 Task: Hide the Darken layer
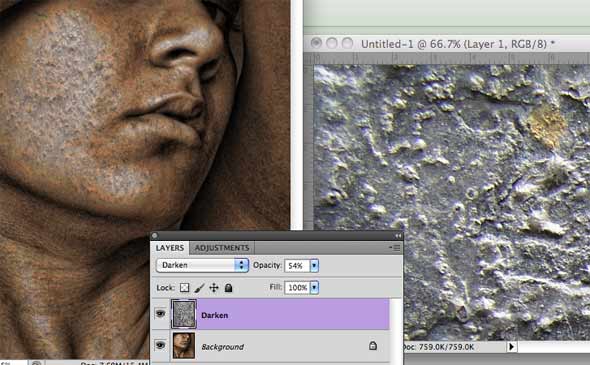tap(160, 313)
